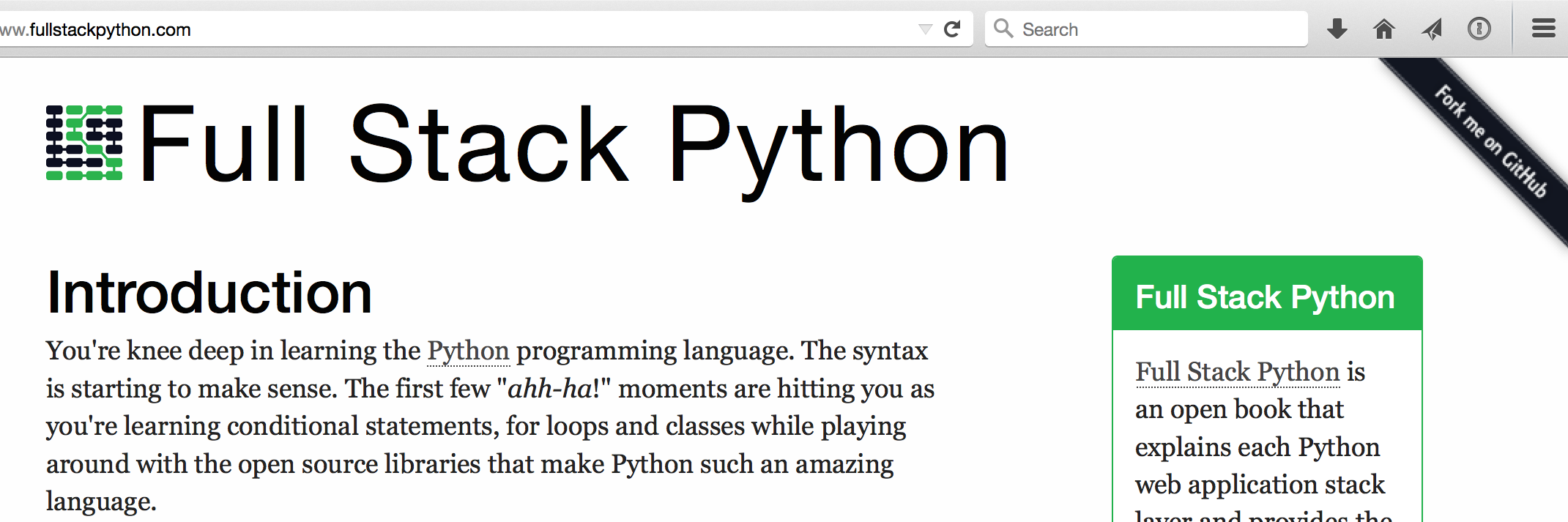
Task: Open the hamburger menu button
Action: click(1544, 29)
